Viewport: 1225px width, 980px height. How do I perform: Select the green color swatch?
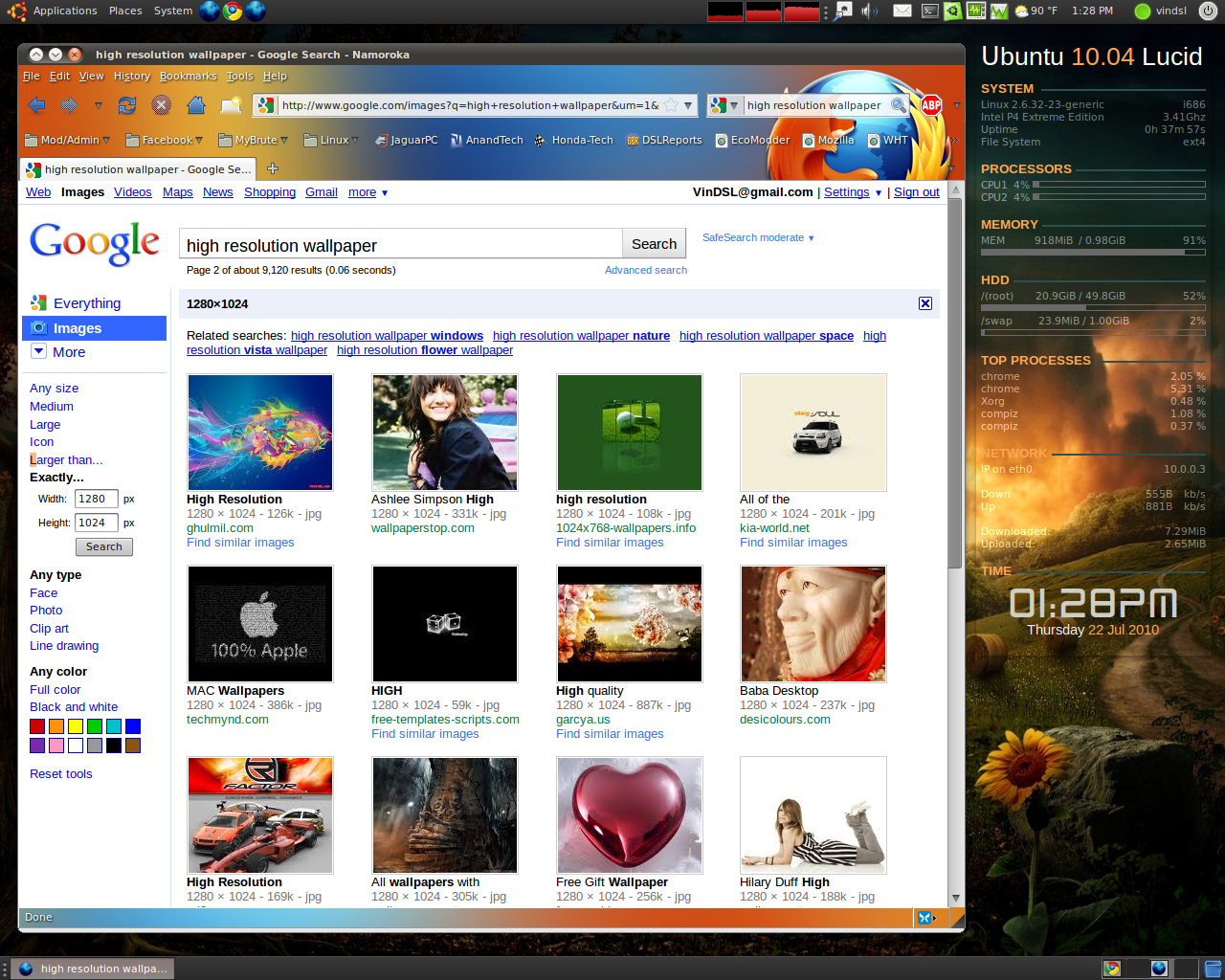pyautogui.click(x=95, y=726)
